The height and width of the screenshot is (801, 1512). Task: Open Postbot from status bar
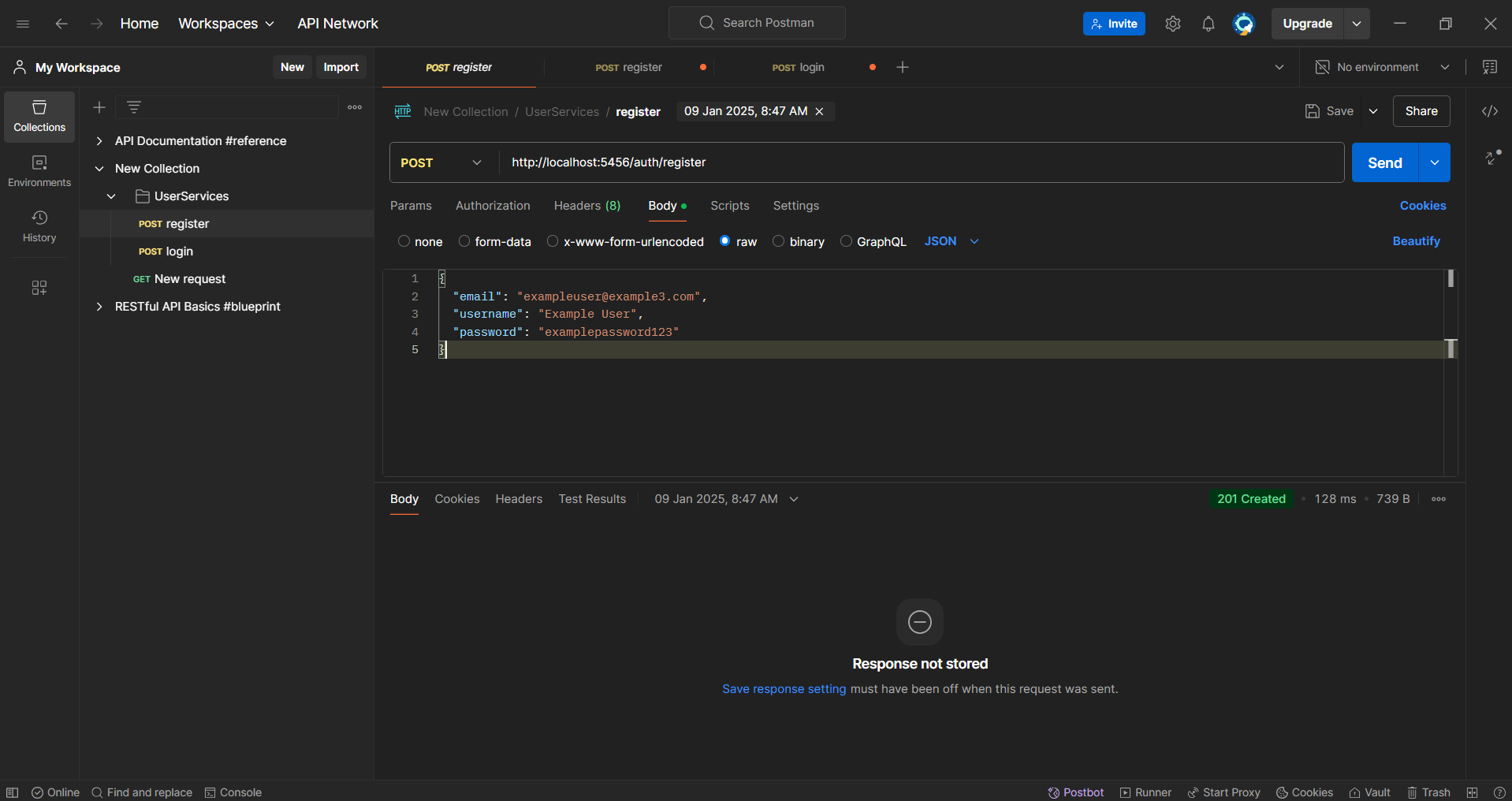tap(1075, 792)
